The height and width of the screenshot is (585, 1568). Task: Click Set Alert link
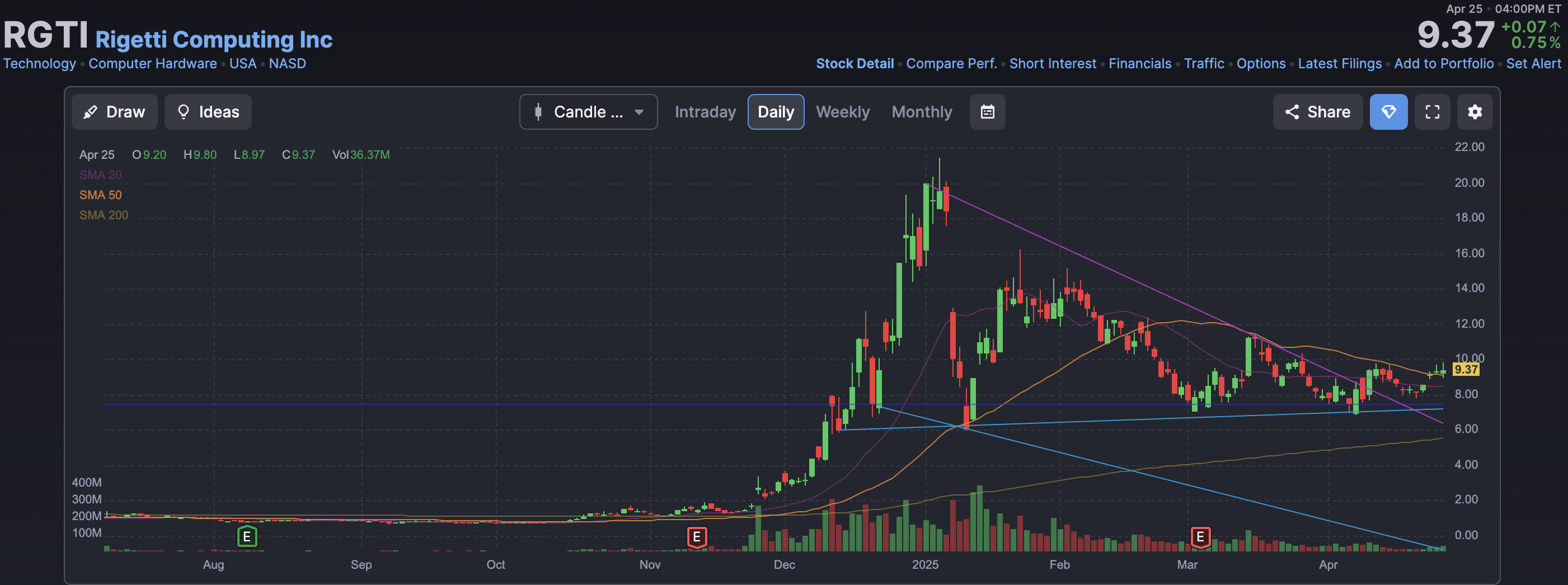(x=1533, y=63)
